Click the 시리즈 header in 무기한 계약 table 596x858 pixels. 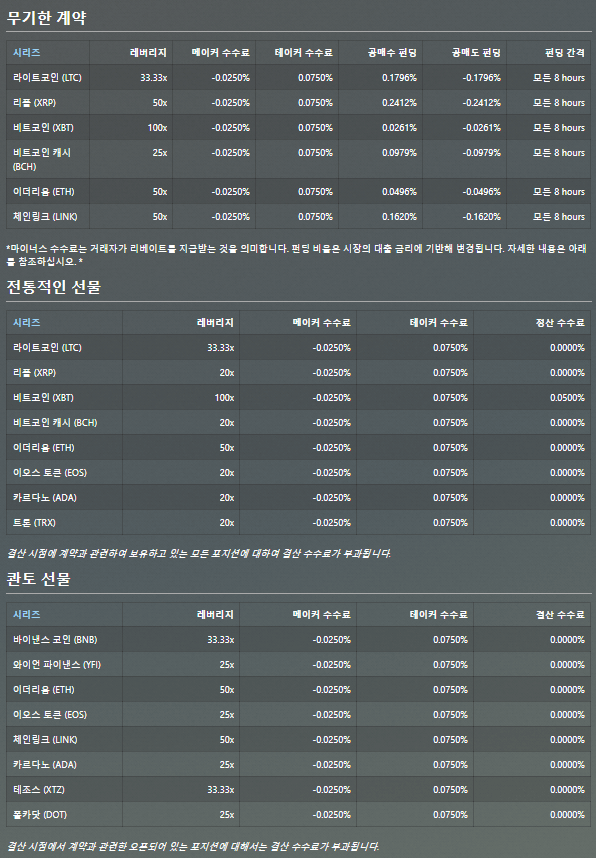point(26,53)
